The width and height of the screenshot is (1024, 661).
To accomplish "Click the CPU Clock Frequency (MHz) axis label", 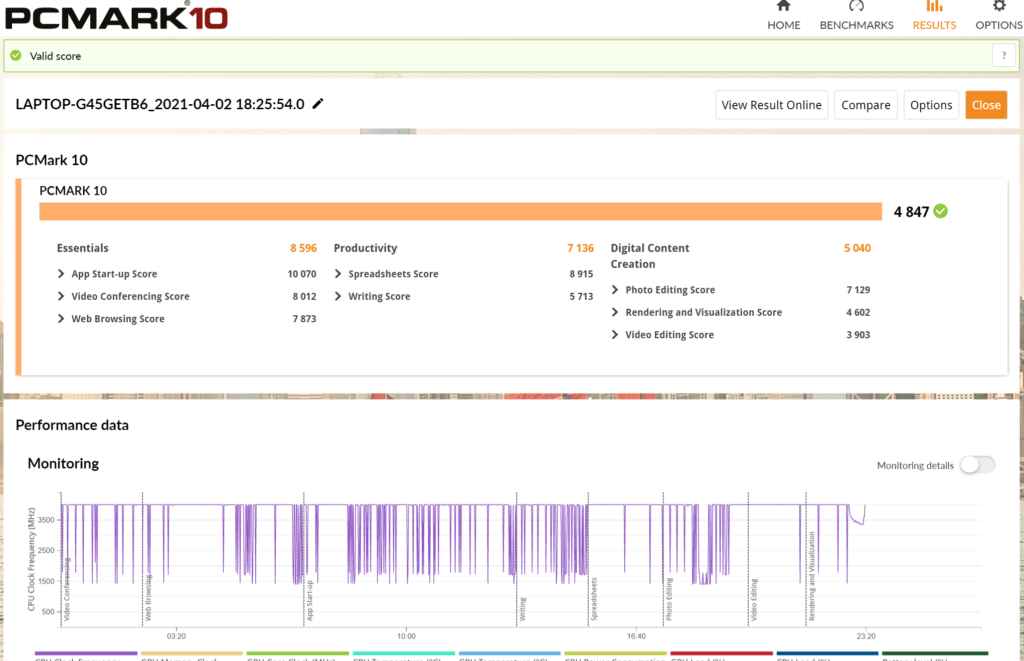I will click(x=31, y=559).
